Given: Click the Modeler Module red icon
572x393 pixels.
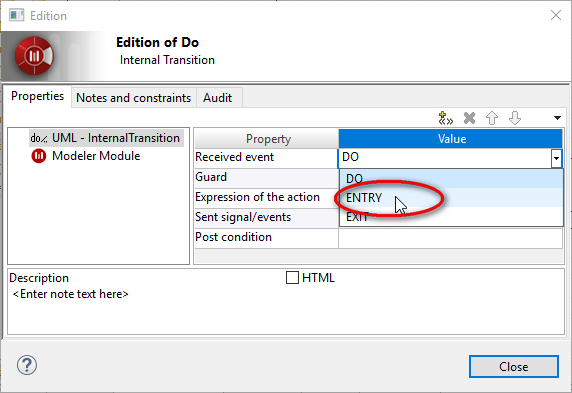Looking at the screenshot, I should point(39,156).
